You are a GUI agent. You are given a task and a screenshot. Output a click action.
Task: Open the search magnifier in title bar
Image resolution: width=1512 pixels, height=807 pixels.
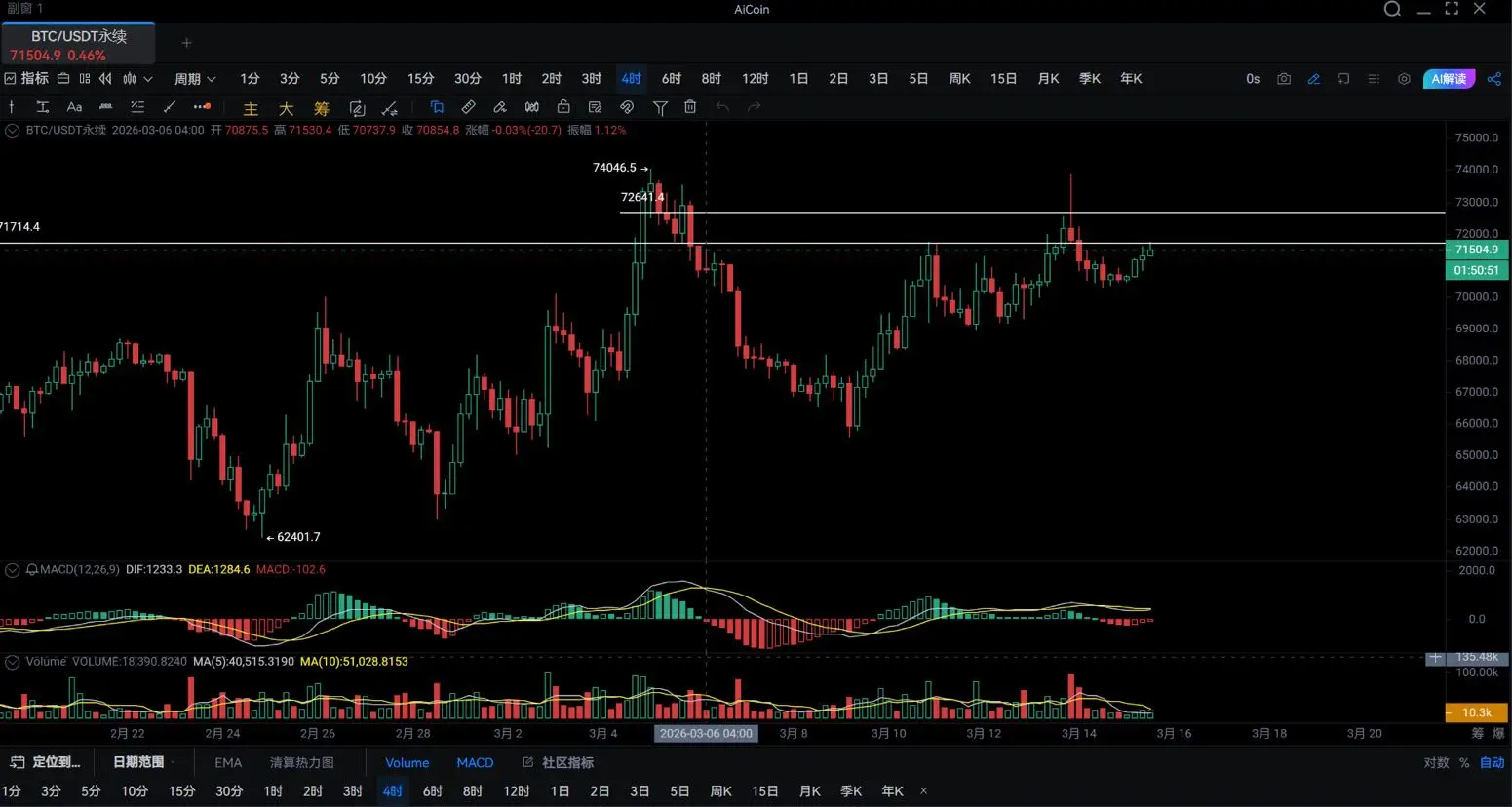[x=1392, y=9]
